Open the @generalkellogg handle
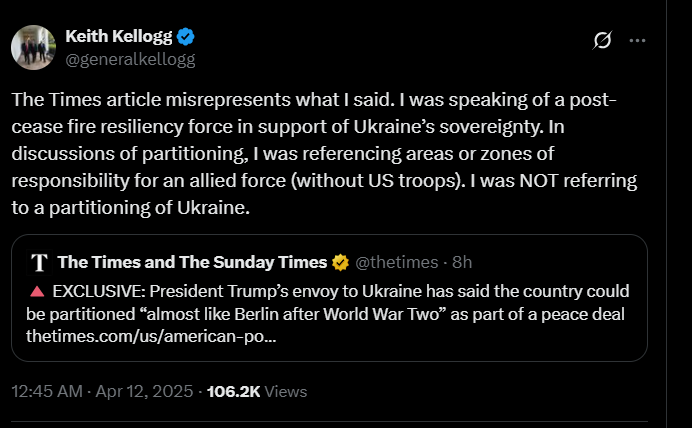The width and height of the screenshot is (692, 428). coord(130,59)
